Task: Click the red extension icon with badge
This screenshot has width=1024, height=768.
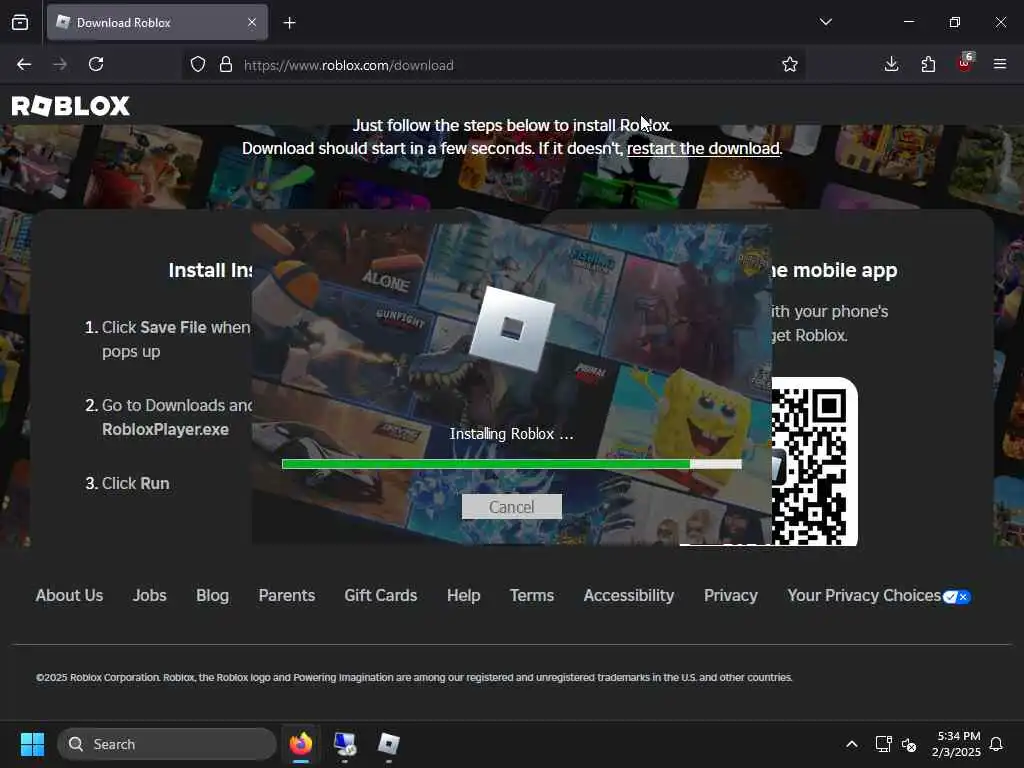Action: pos(965,62)
